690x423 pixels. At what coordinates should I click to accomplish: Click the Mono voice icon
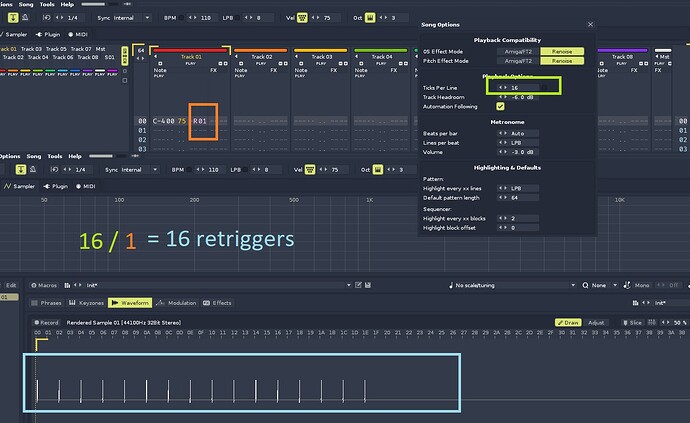click(627, 285)
